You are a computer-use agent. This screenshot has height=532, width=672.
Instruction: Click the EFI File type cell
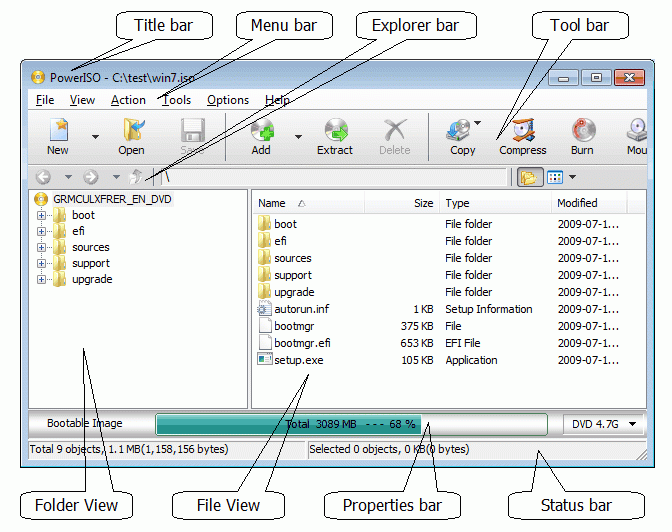[x=462, y=343]
